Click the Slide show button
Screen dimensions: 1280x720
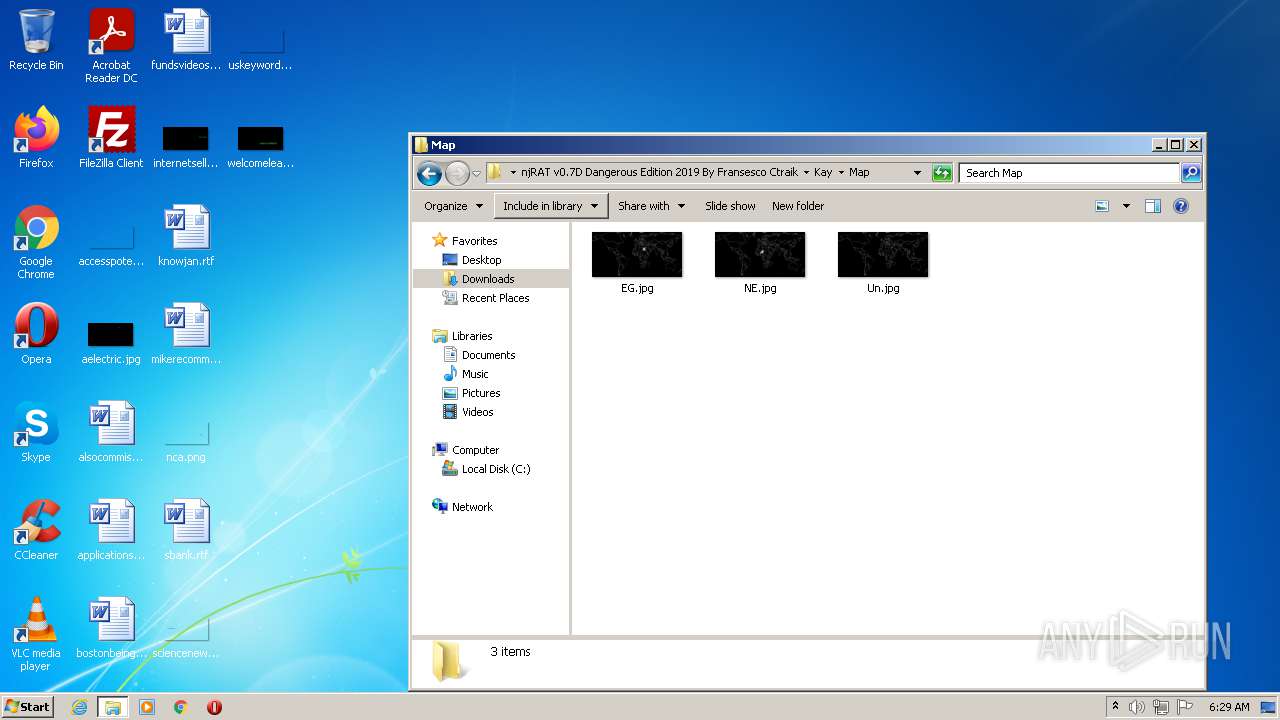[x=730, y=206]
